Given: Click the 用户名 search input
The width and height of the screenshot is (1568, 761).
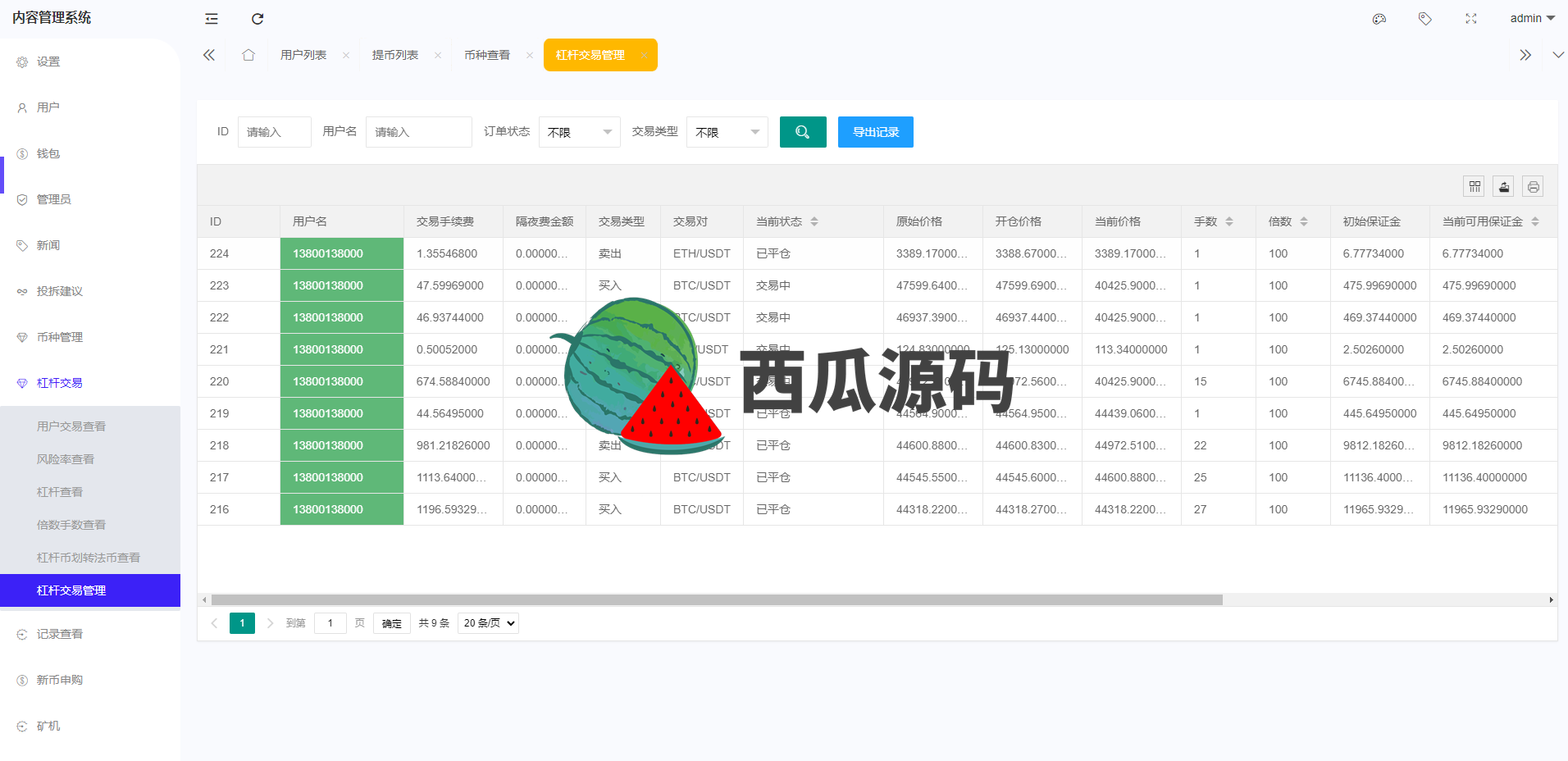Looking at the screenshot, I should (418, 132).
